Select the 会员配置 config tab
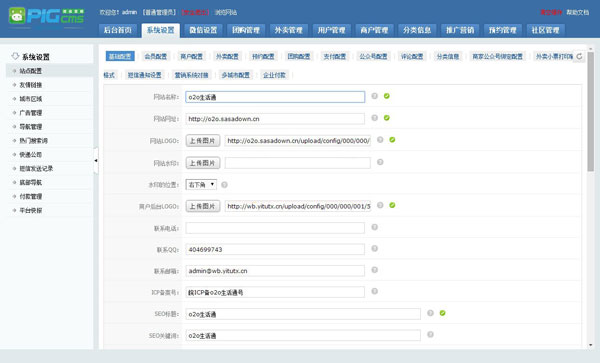This screenshot has height=363, width=600. pos(156,57)
